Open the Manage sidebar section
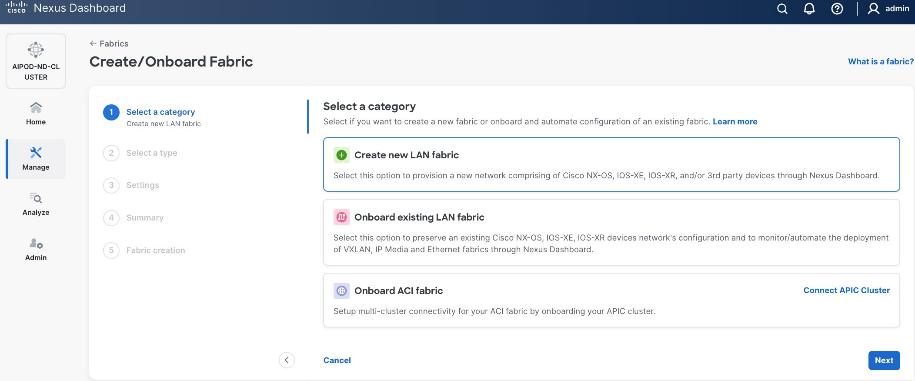Screen dimensions: 915x381 [x=36, y=159]
